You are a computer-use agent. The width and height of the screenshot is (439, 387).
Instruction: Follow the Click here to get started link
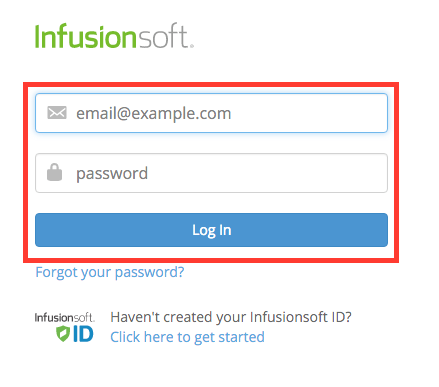click(187, 337)
